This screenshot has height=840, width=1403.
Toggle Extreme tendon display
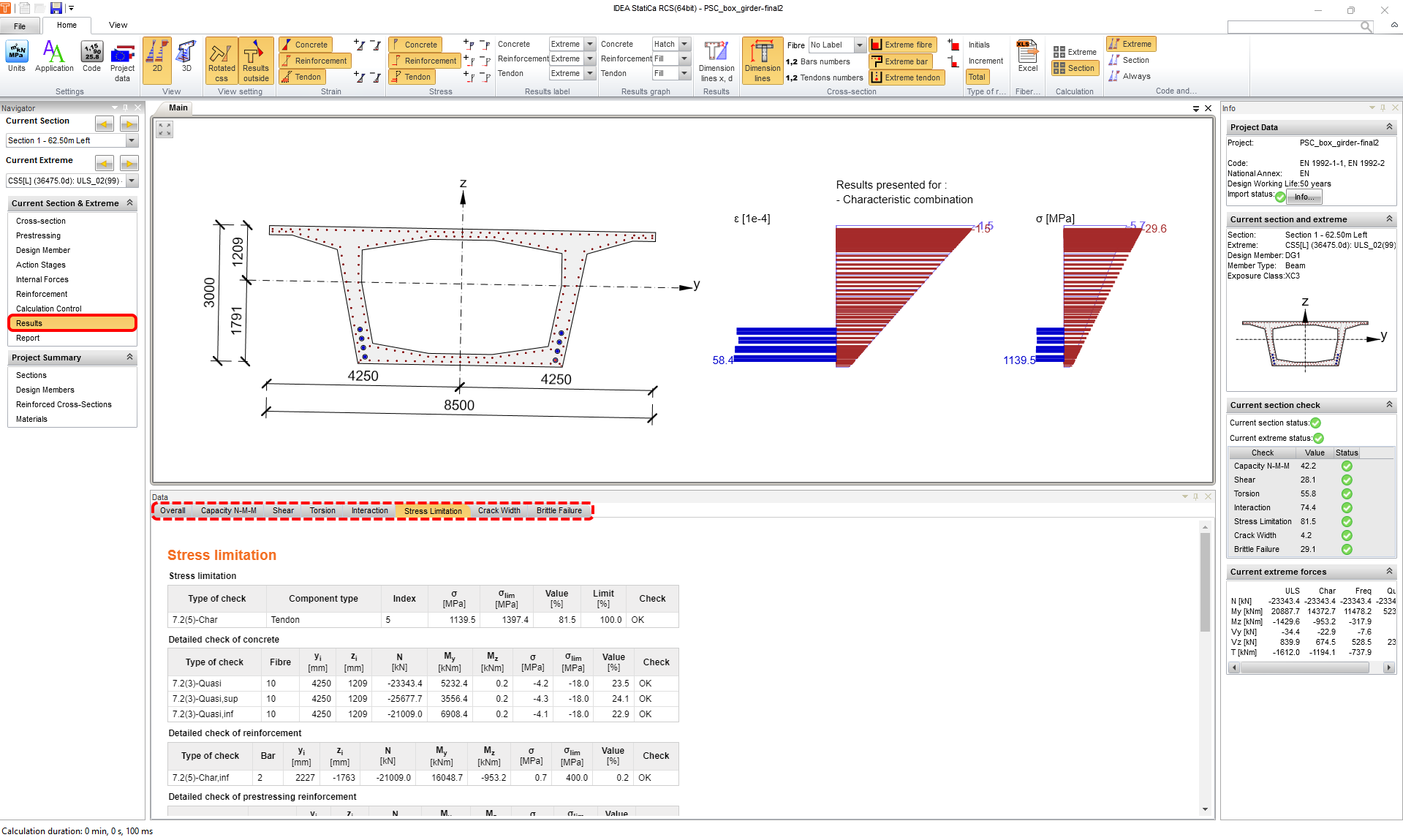(907, 77)
